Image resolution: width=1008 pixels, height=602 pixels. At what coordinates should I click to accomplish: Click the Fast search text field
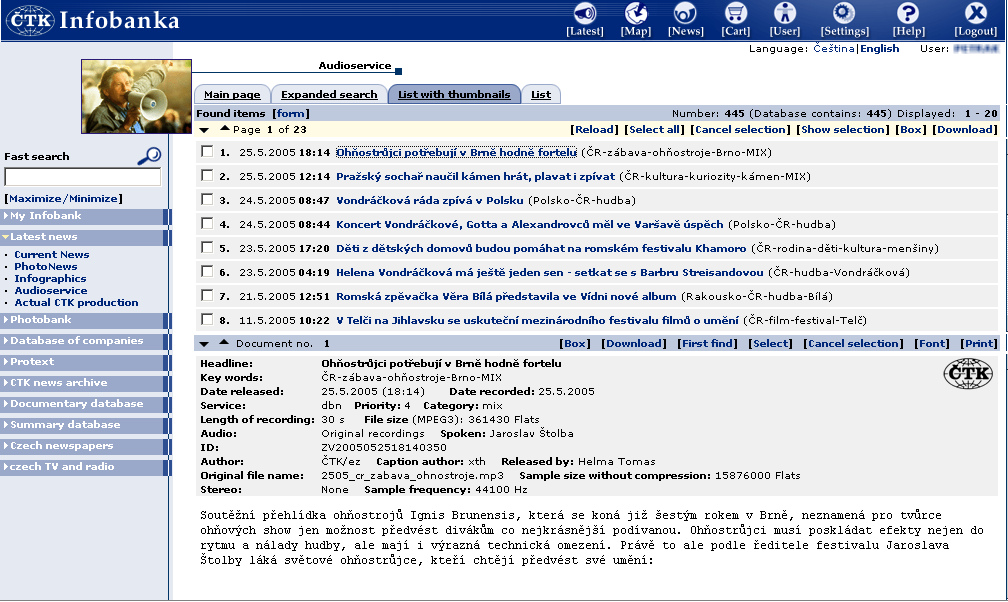click(82, 177)
